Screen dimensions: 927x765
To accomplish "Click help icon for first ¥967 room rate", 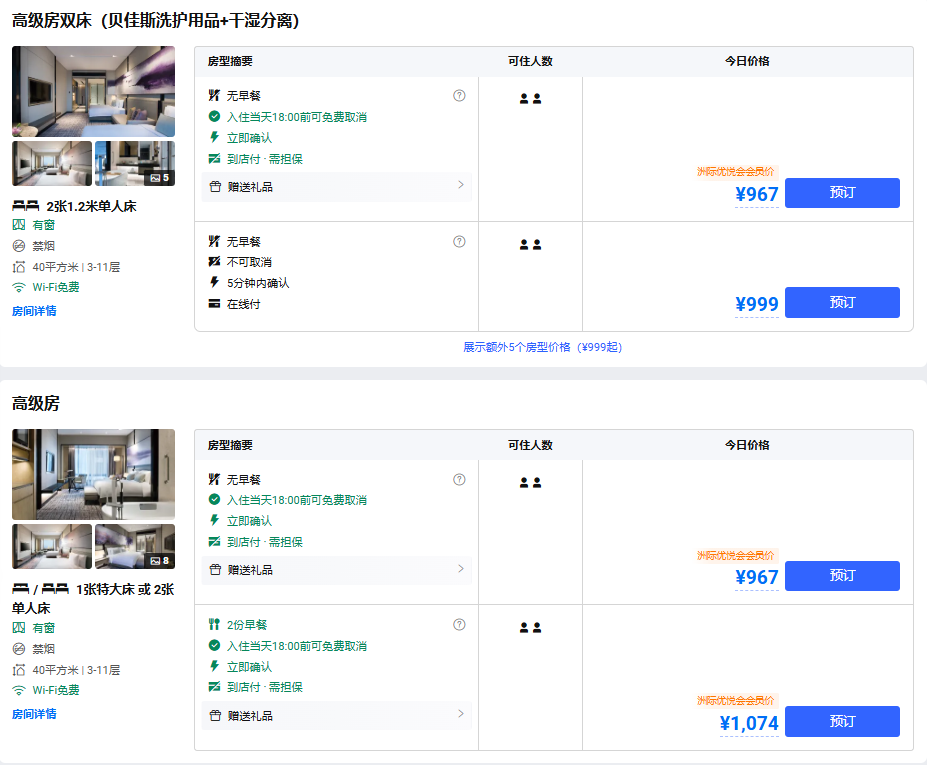I will tap(459, 96).
